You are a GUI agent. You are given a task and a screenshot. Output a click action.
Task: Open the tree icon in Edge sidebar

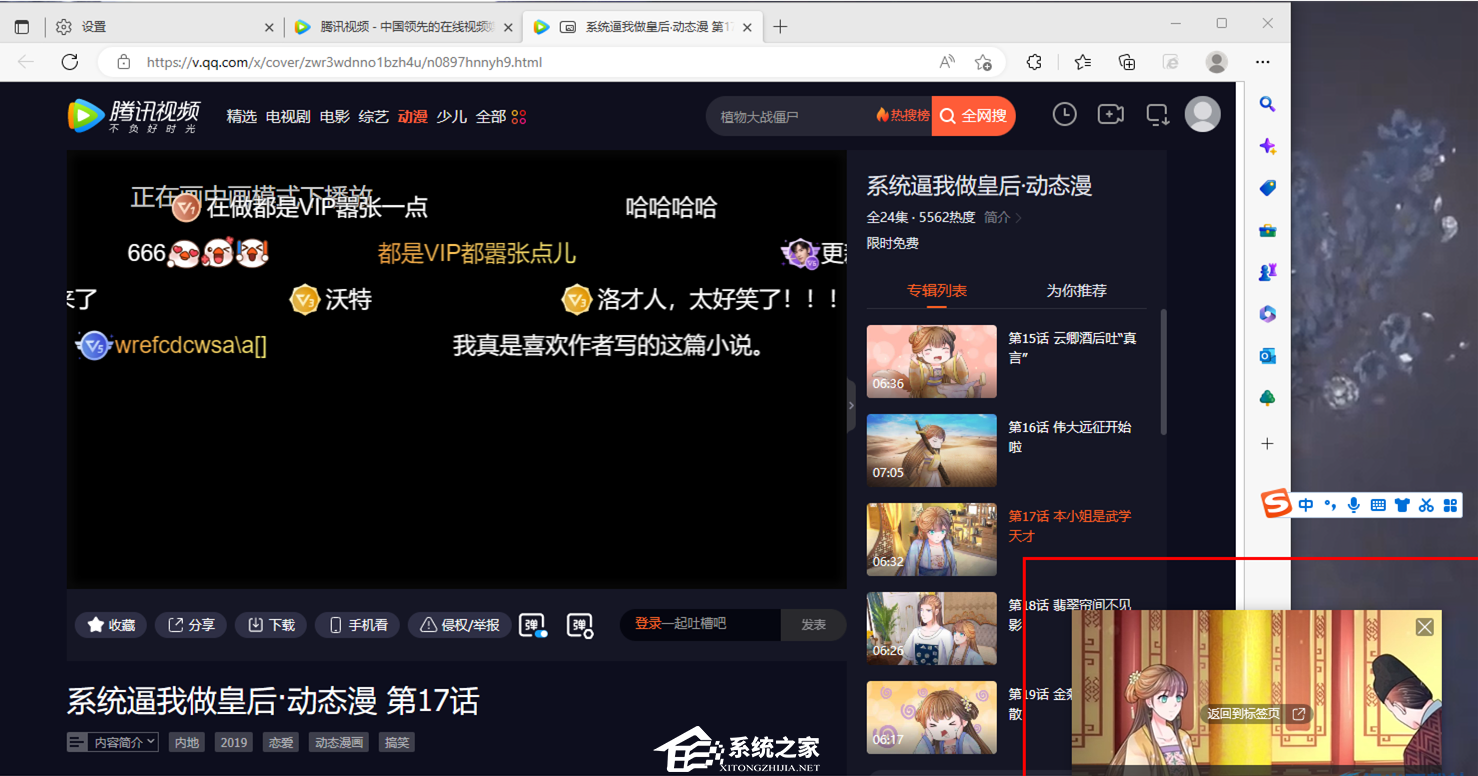tap(1267, 398)
